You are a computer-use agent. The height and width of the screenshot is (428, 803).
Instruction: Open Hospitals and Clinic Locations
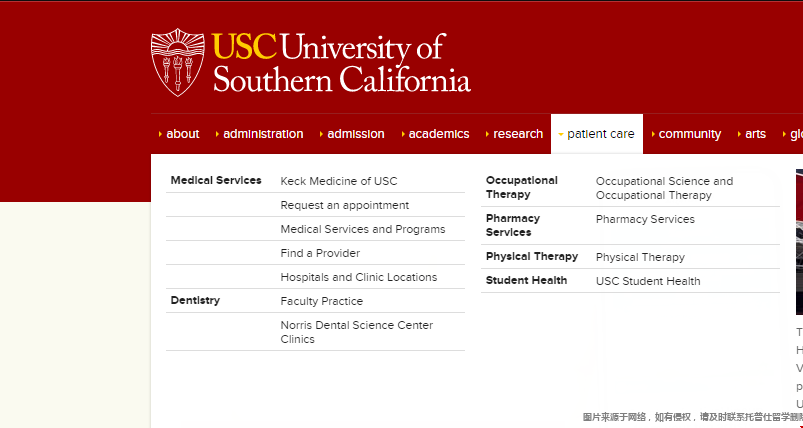click(x=358, y=277)
